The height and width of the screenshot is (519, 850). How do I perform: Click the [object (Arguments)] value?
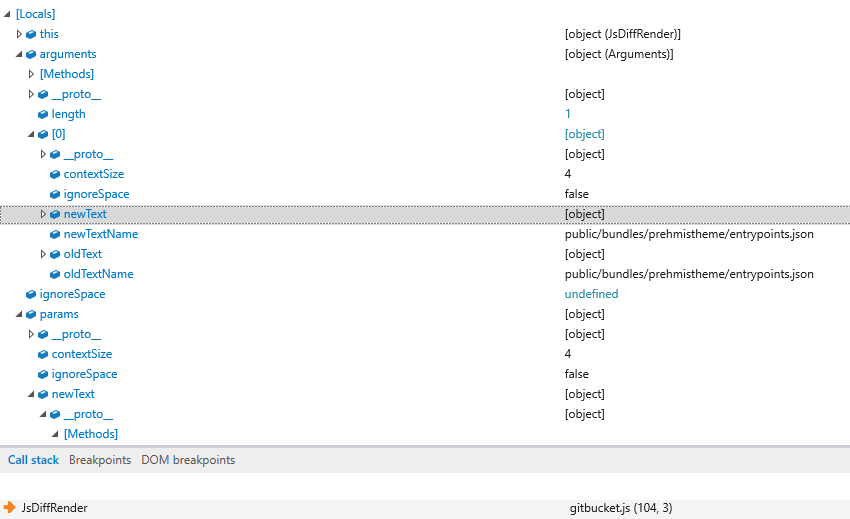click(619, 54)
